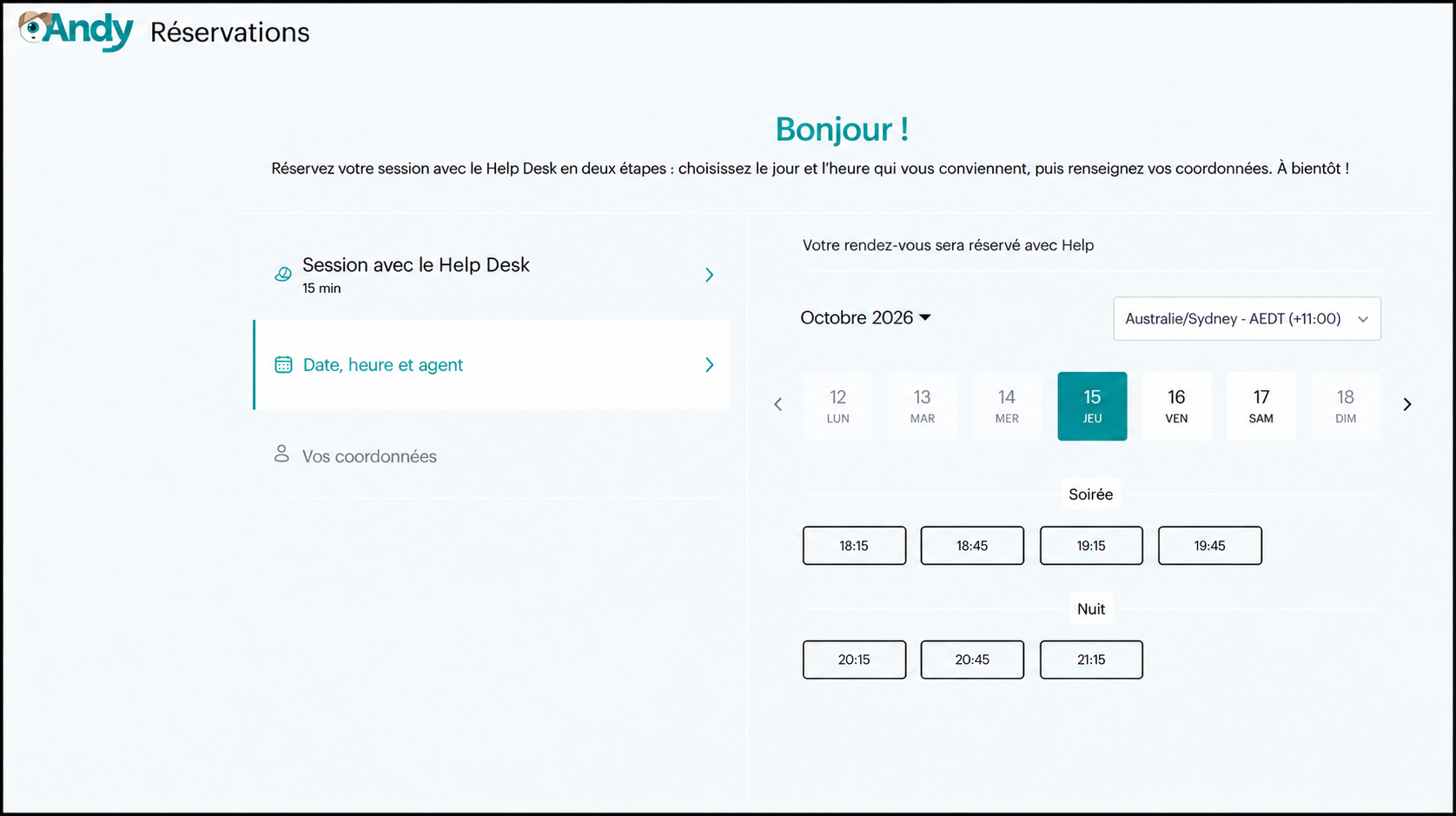Screen dimensions: 1456x816
Task: Open the Octobre 2026 month picker
Action: (865, 318)
